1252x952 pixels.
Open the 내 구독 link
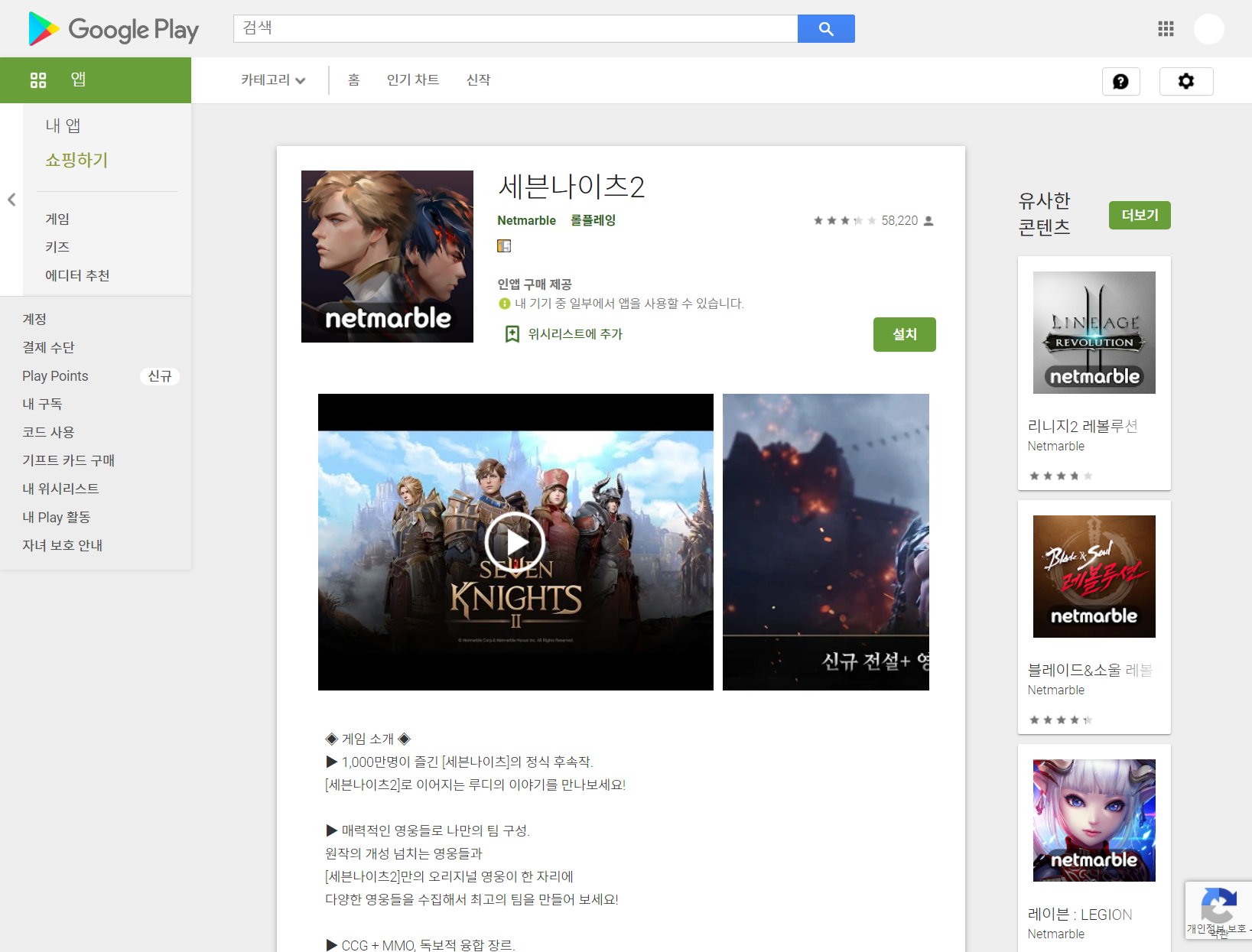click(42, 404)
